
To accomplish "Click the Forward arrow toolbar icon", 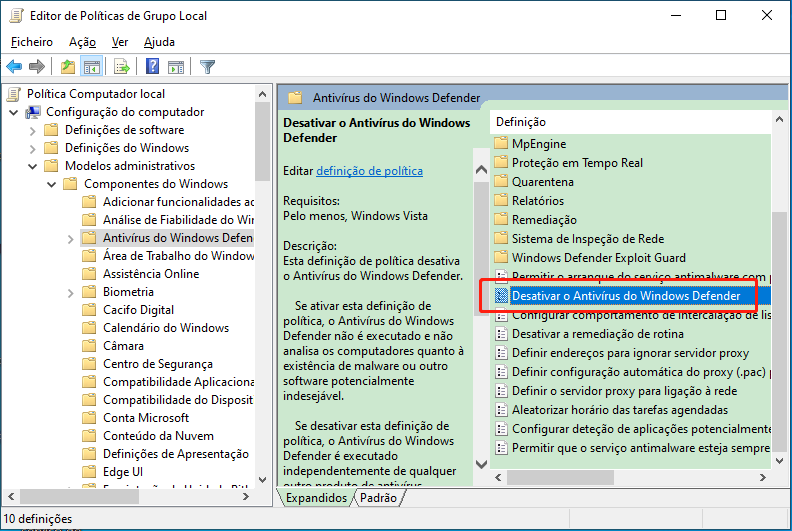I will click(37, 66).
